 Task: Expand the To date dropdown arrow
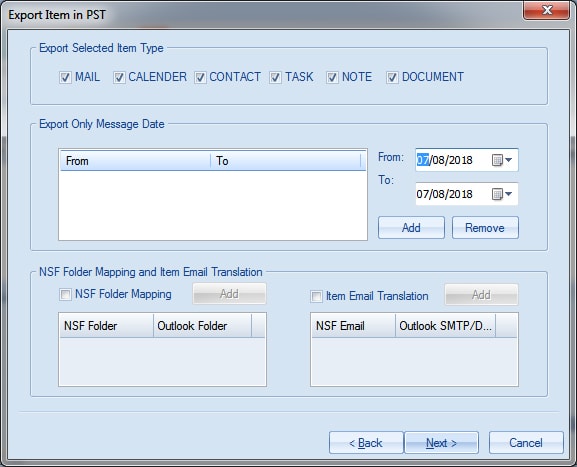(509, 194)
